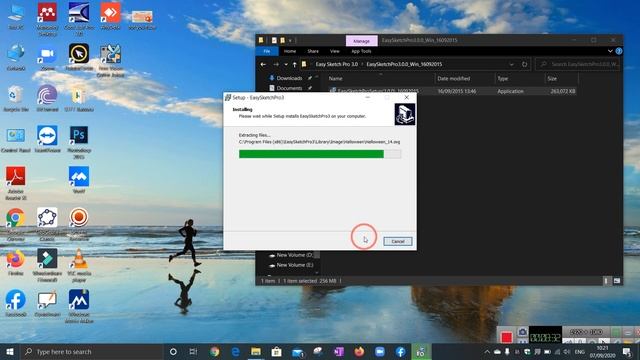
Task: Click the 16/09/2015 13:46 date cell
Action: click(457, 91)
